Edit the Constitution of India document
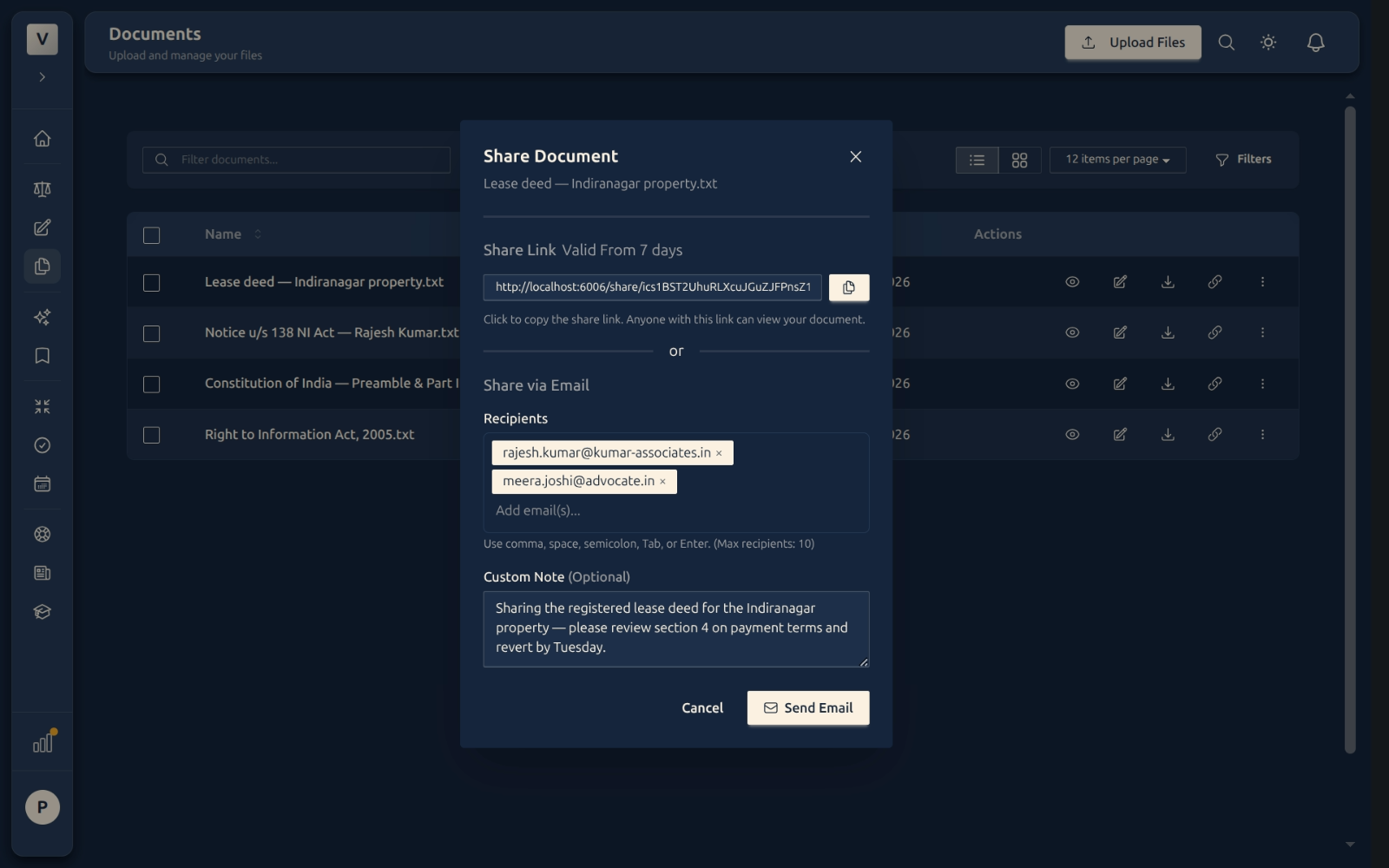Viewport: 1389px width, 868px height. tap(1120, 384)
